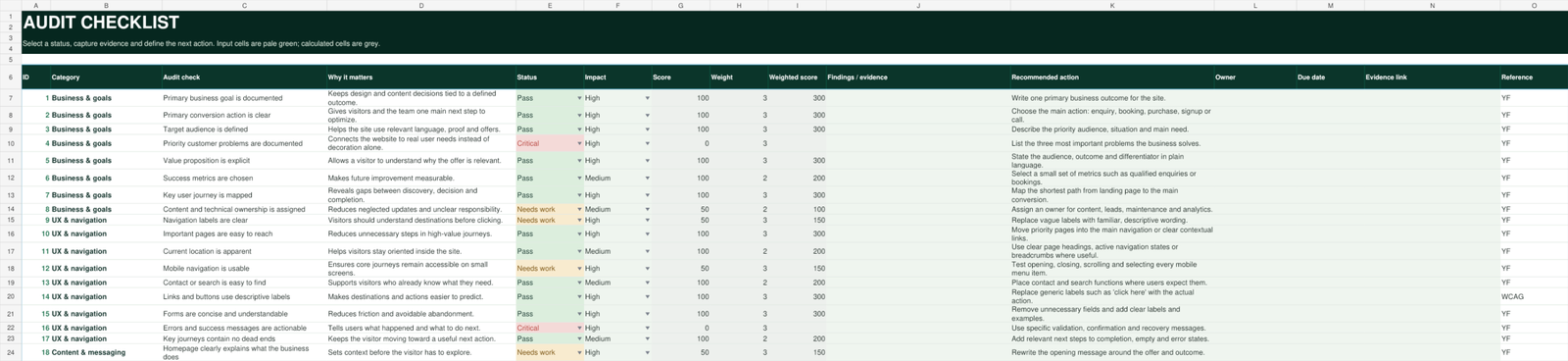Viewport: 1568px width, 361px height.
Task: Open Critical status dropdown for Priority customer problems row
Action: tap(579, 143)
